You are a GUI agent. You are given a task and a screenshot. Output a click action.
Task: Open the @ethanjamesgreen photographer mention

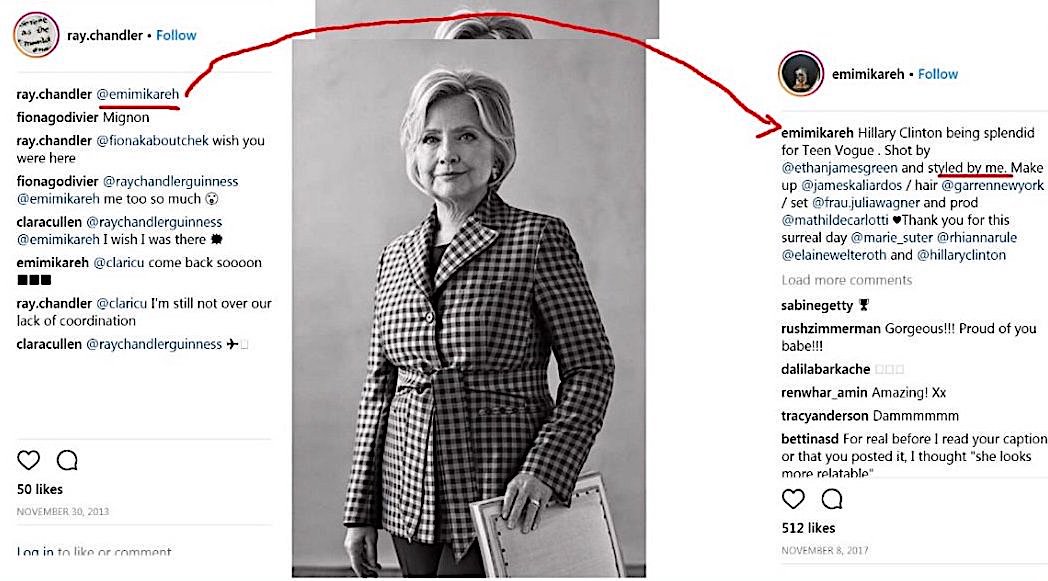pos(839,168)
